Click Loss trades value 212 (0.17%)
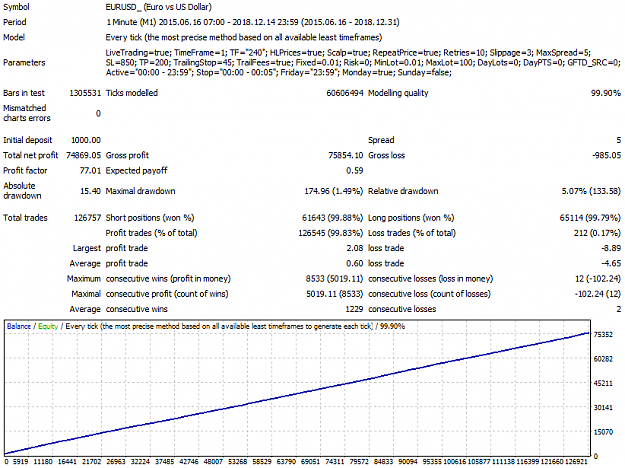 point(597,233)
